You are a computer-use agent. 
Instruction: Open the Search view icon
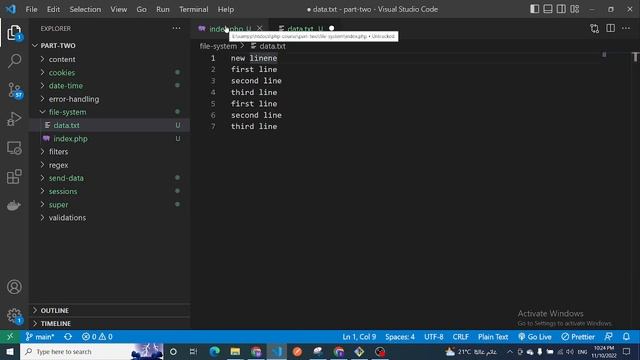pyautogui.click(x=14, y=61)
